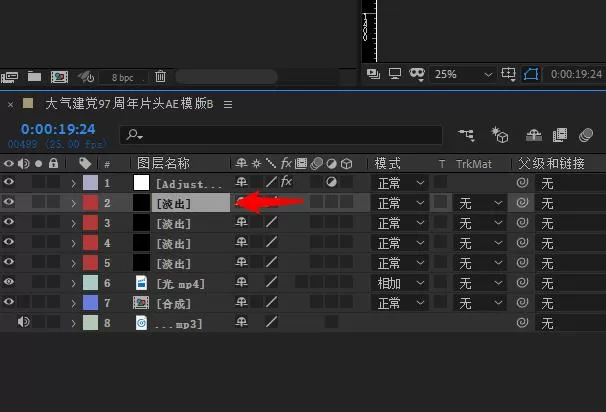The height and width of the screenshot is (412, 606).
Task: Click the white solid thumbnail of layer 1
Action: (141, 182)
